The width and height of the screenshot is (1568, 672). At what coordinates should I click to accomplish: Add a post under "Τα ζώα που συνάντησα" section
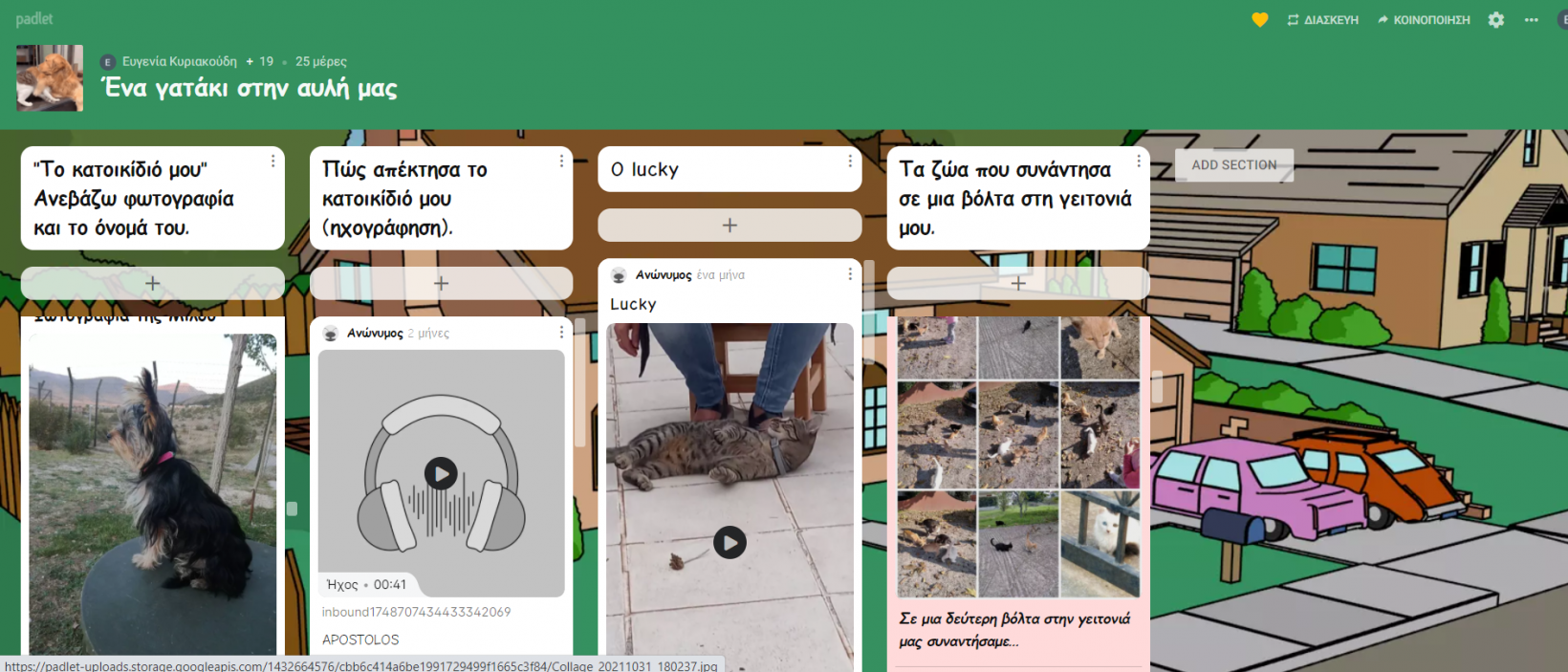[1018, 283]
